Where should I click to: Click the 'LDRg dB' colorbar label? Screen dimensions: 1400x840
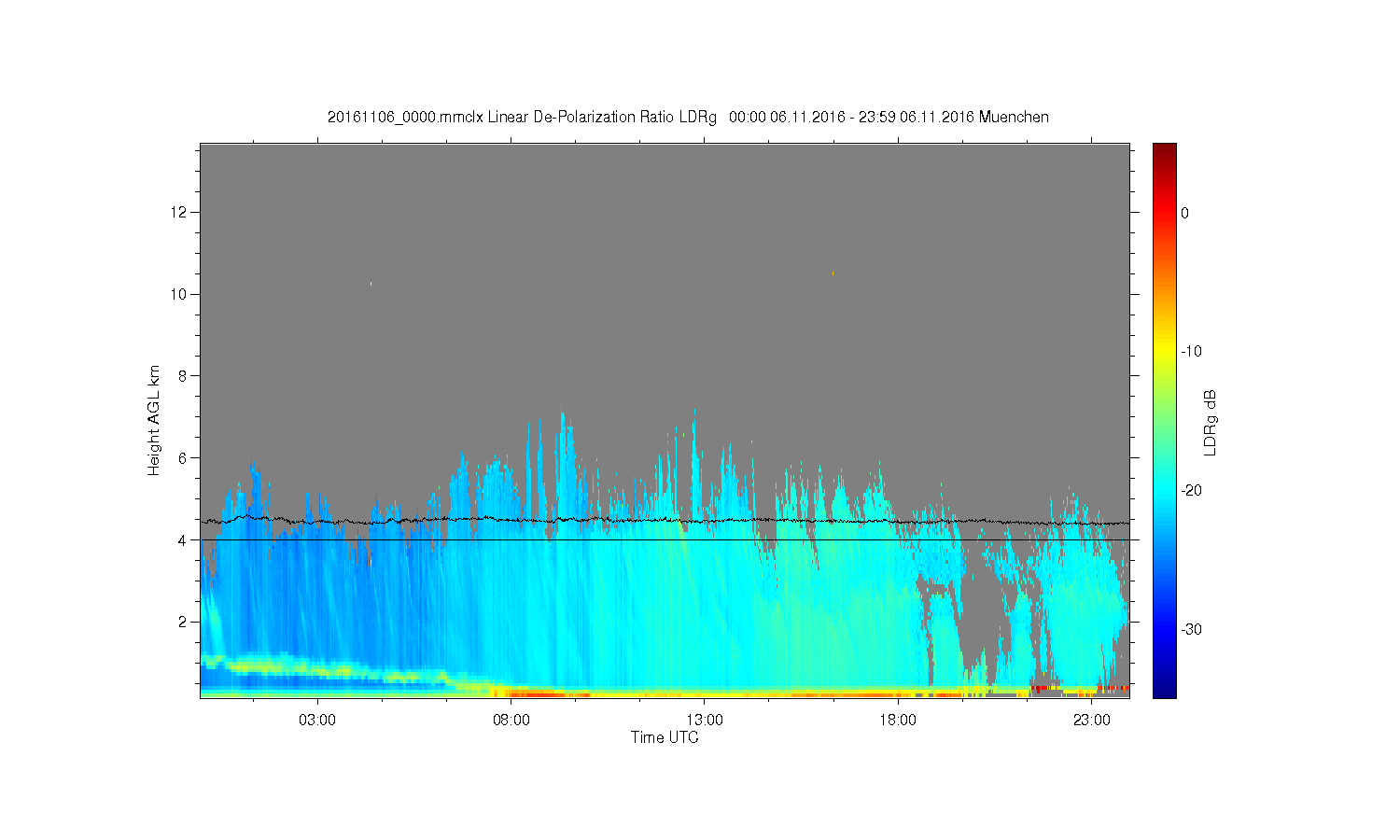tap(1211, 422)
